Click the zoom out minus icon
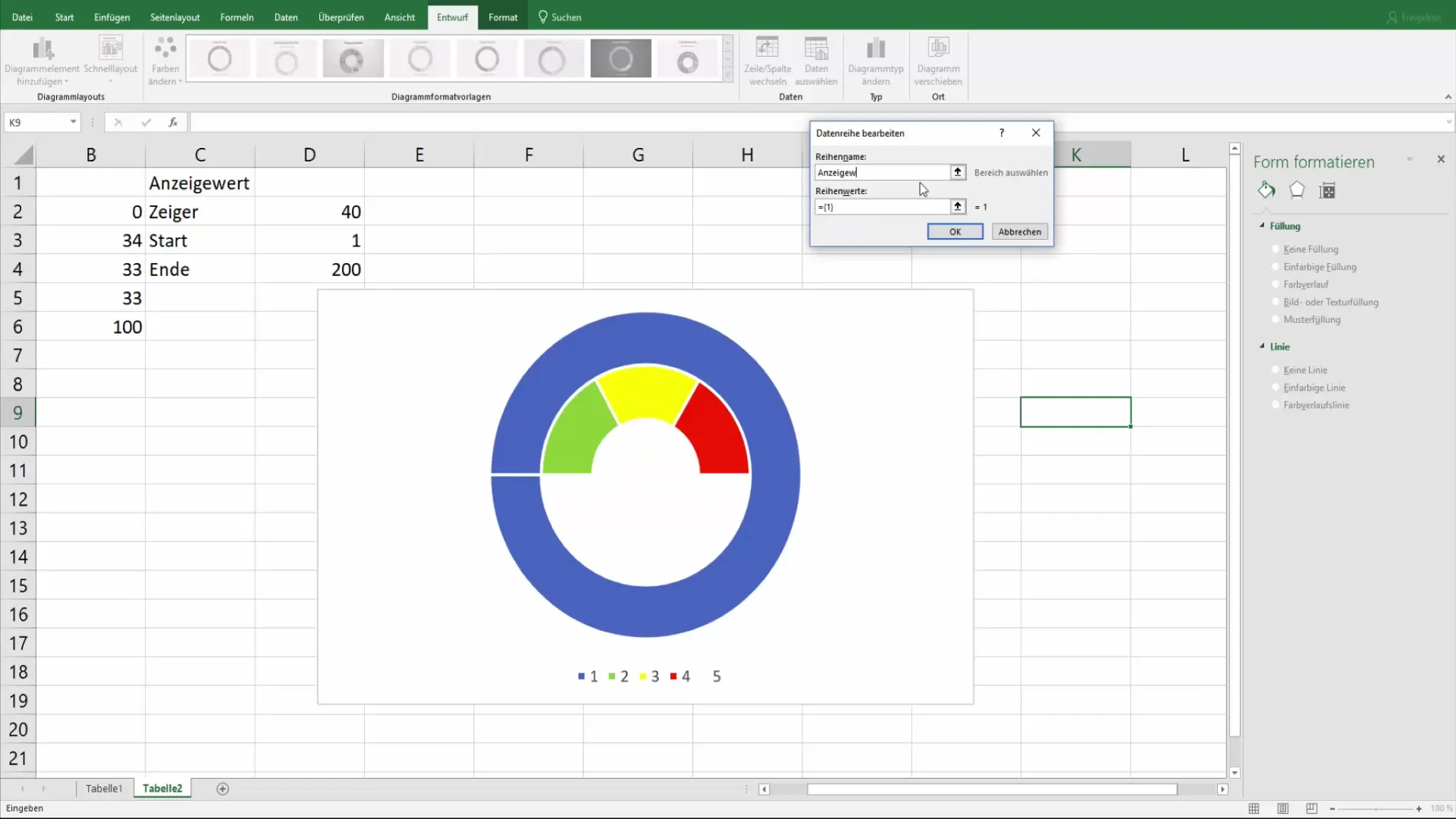The image size is (1456, 819). (1332, 808)
